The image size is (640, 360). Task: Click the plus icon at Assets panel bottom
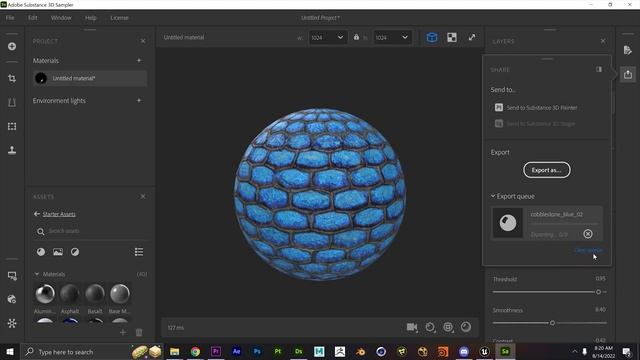click(123, 332)
